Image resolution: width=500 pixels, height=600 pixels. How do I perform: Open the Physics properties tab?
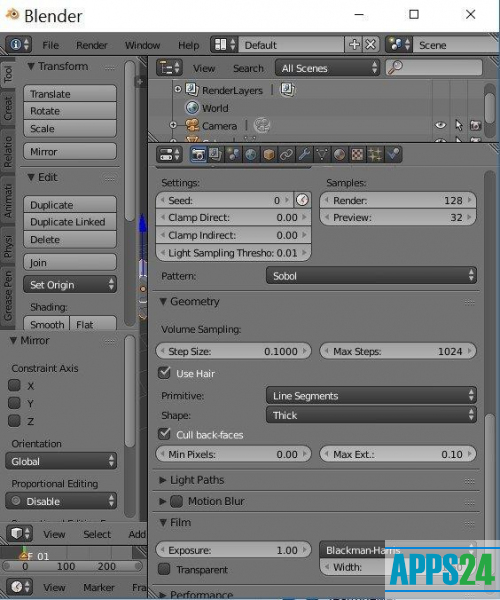coord(393,155)
